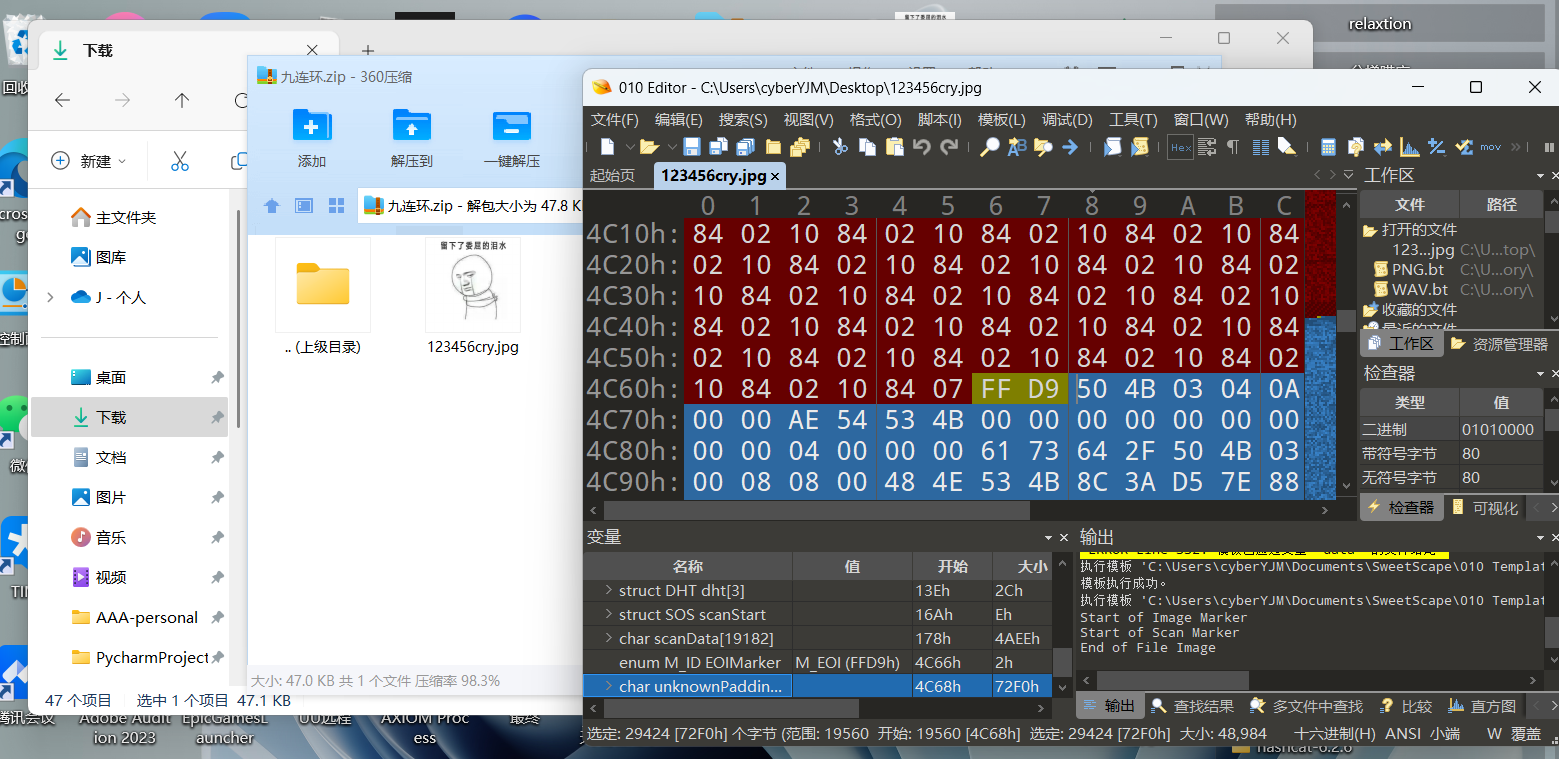The width and height of the screenshot is (1559, 759).
Task: Click the Save floppy disk icon in 010 Editor
Action: pos(692,147)
